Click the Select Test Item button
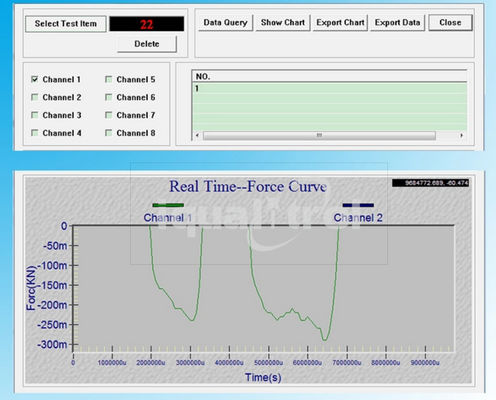Viewport: 496px width, 400px height. pyautogui.click(x=66, y=24)
